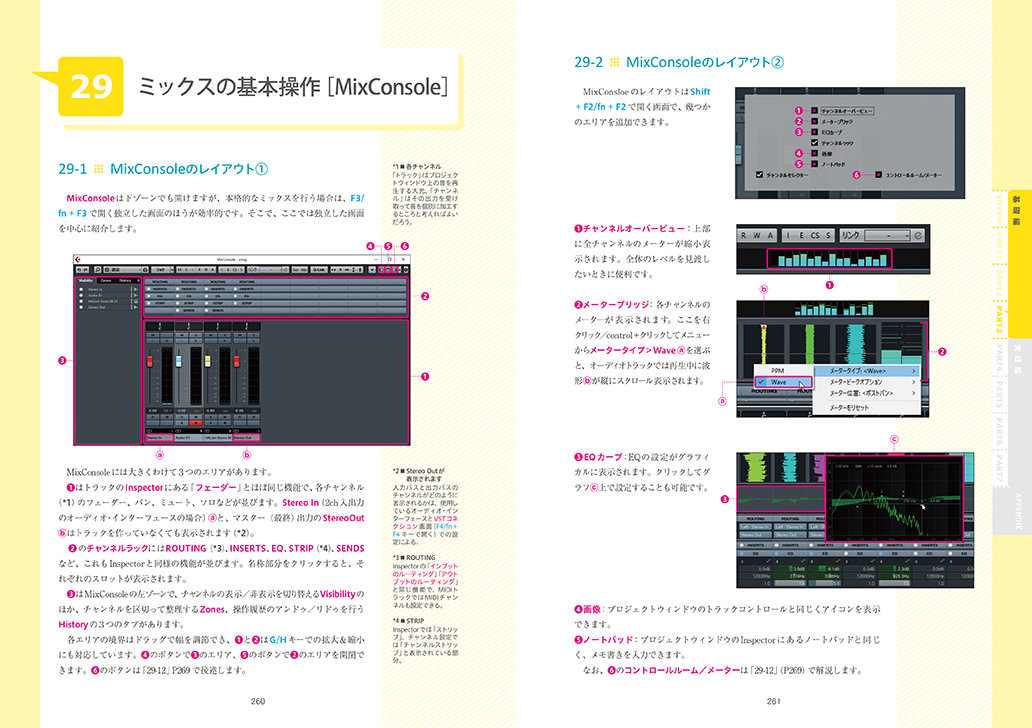Click the undo/redo history arrows in MixConsole toolbar
The image size is (1032, 728).
point(81,270)
